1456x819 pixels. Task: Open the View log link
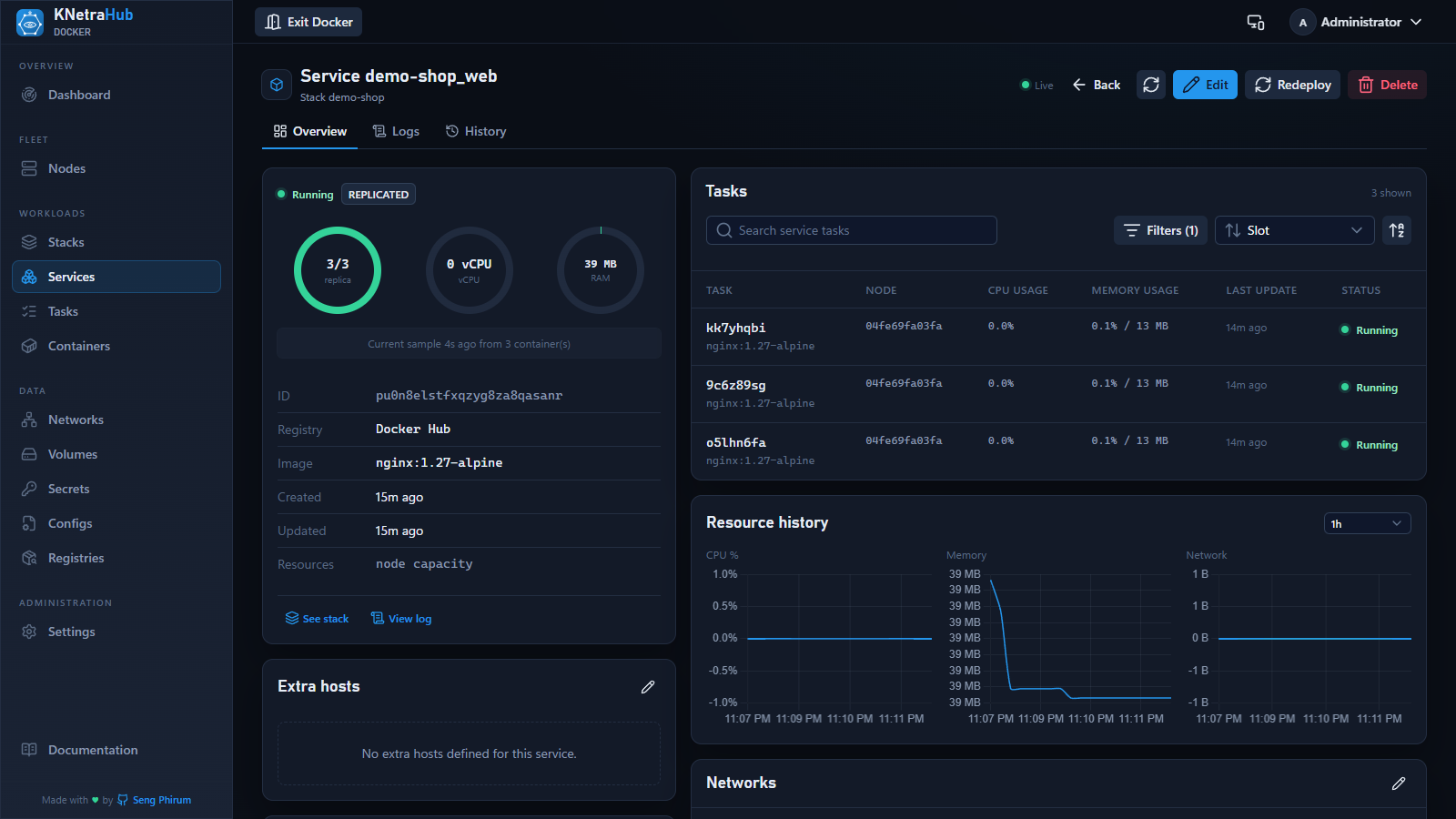pyautogui.click(x=401, y=619)
